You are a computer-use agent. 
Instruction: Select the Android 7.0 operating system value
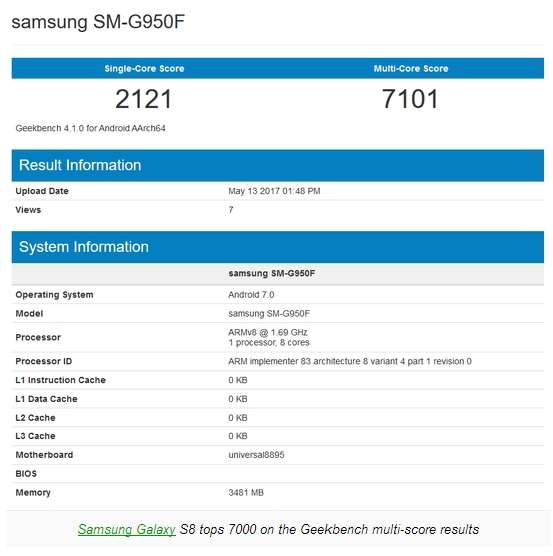pyautogui.click(x=251, y=295)
